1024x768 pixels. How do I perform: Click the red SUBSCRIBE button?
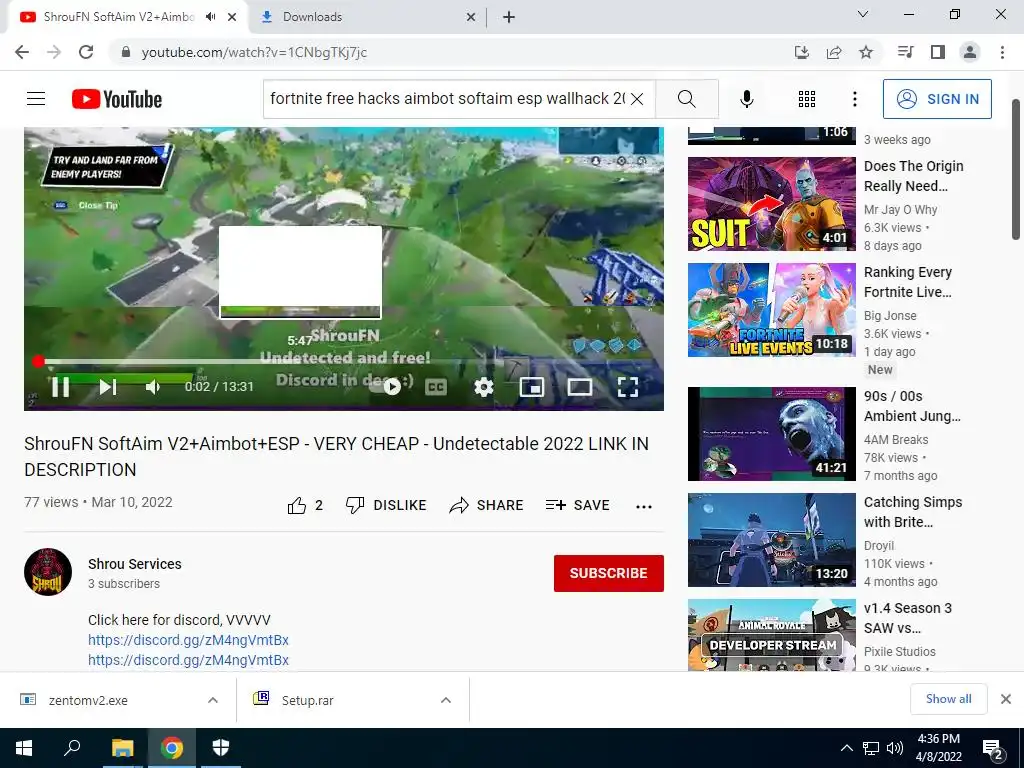pyautogui.click(x=609, y=573)
